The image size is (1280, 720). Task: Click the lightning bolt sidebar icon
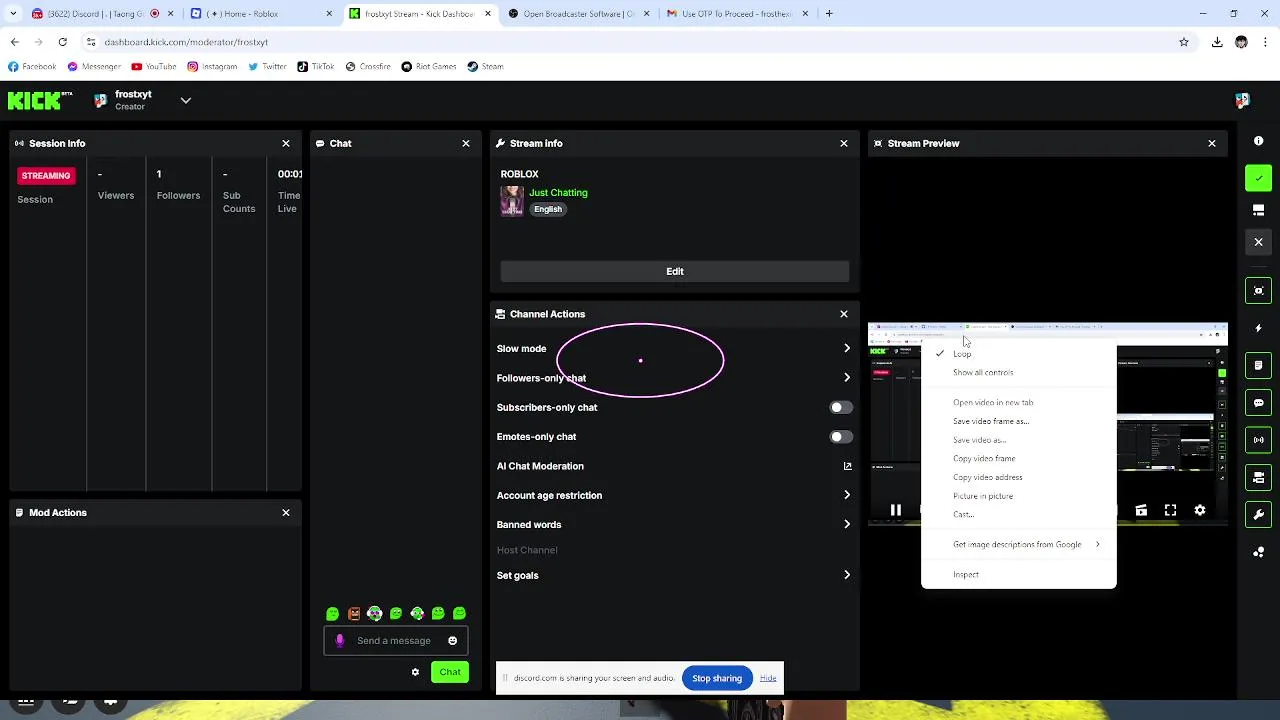1258,328
